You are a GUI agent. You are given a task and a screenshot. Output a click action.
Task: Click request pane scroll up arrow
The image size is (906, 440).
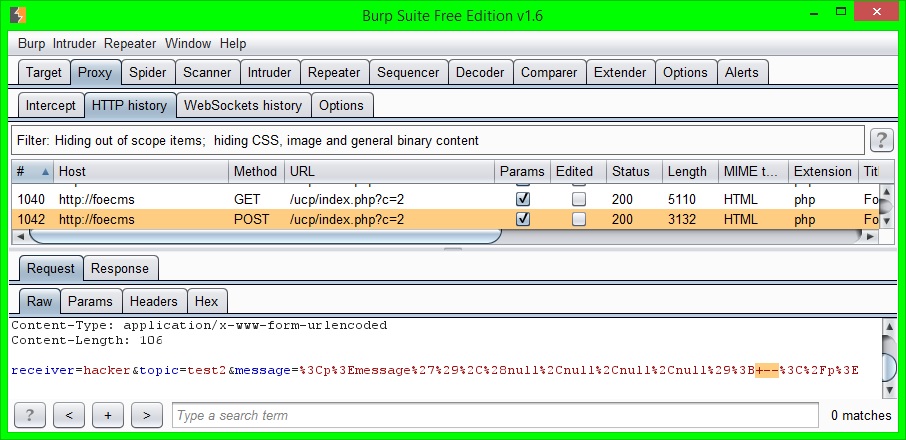click(x=889, y=327)
